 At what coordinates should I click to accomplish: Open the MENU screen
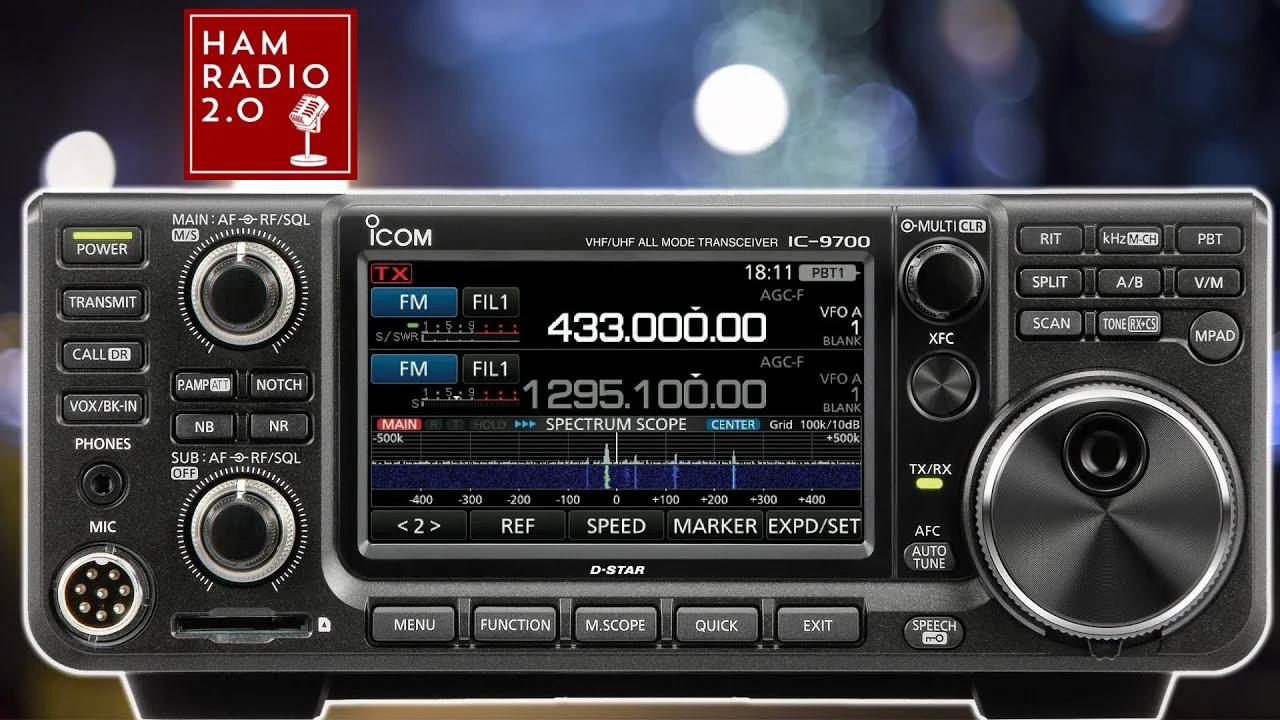(x=413, y=624)
